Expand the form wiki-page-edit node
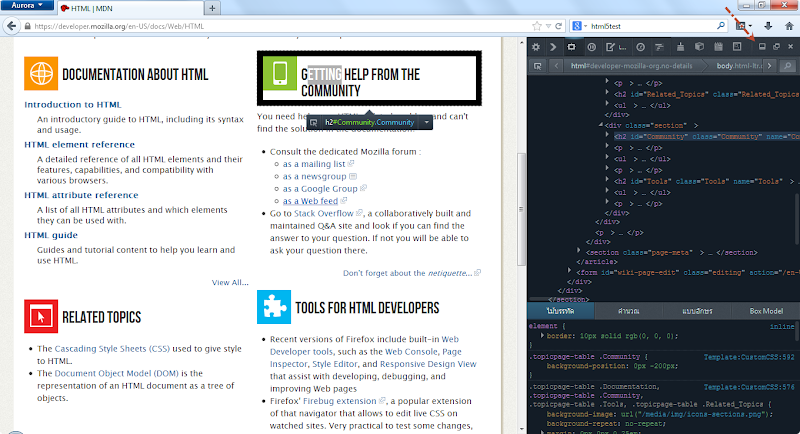This screenshot has width=800, height=434. [x=569, y=271]
